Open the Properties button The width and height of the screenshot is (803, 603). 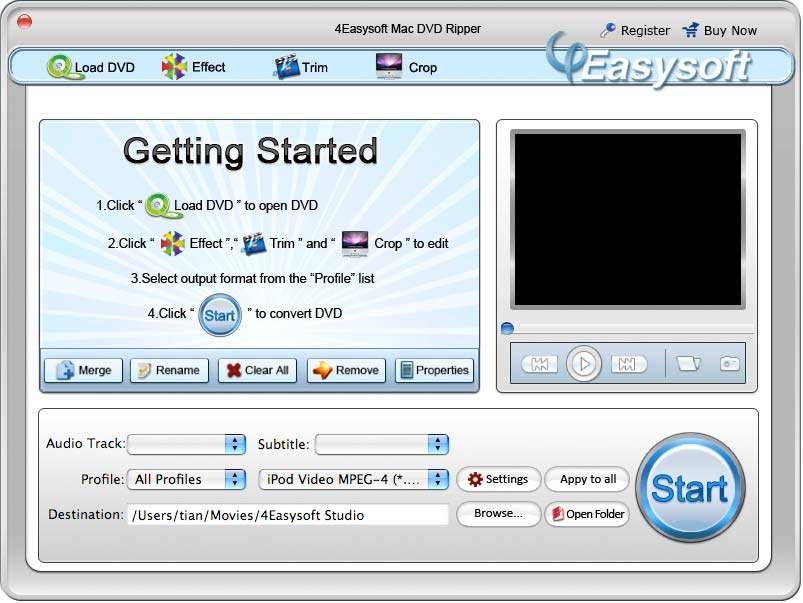coord(434,370)
